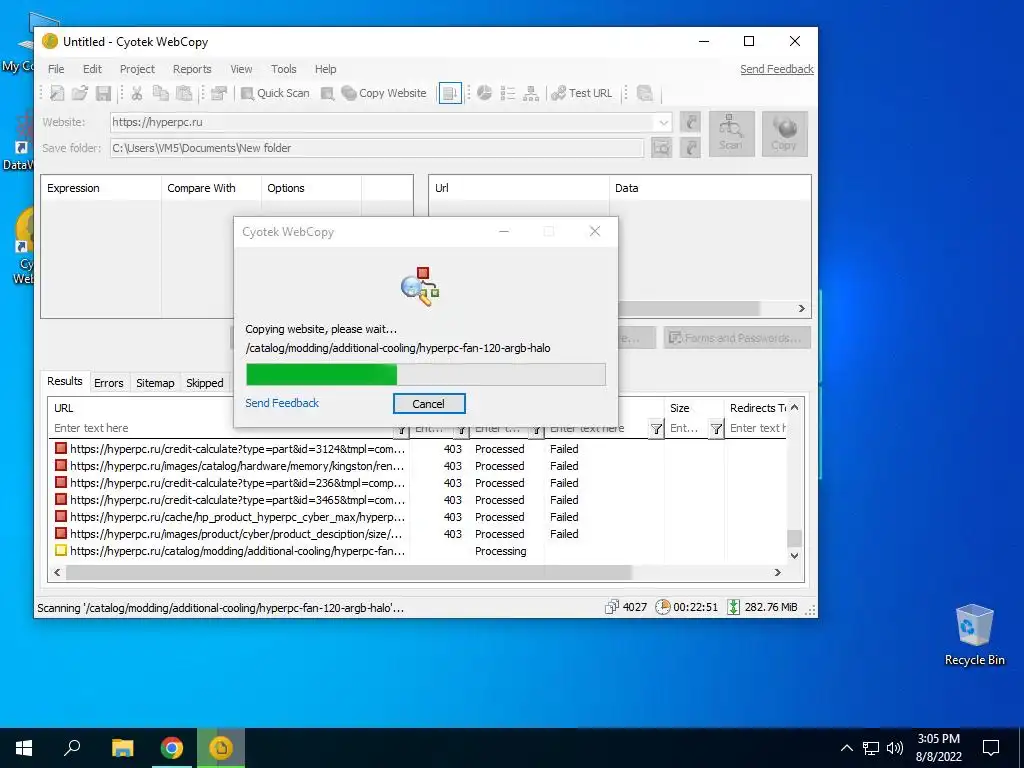Click the go icon beside Website field

[x=690, y=122]
